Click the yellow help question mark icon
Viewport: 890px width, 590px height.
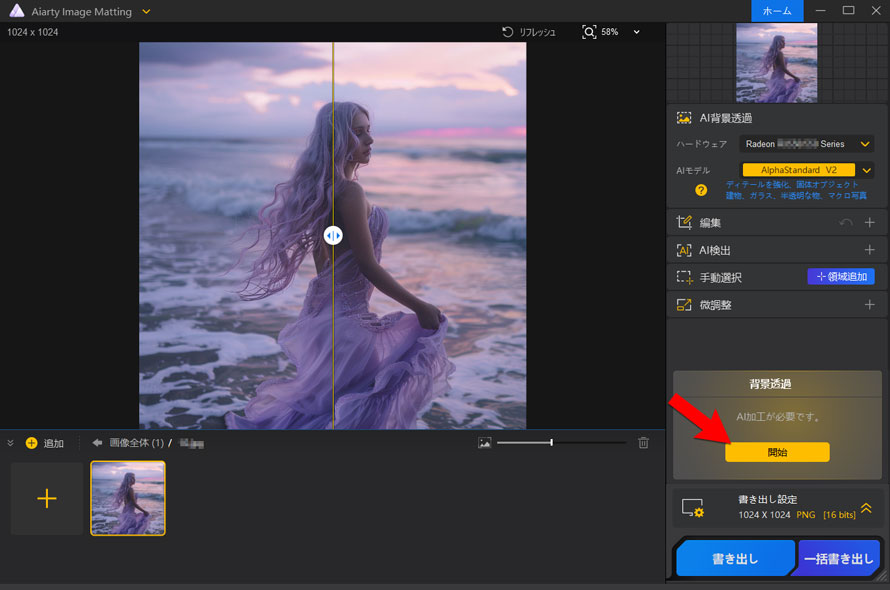point(701,190)
